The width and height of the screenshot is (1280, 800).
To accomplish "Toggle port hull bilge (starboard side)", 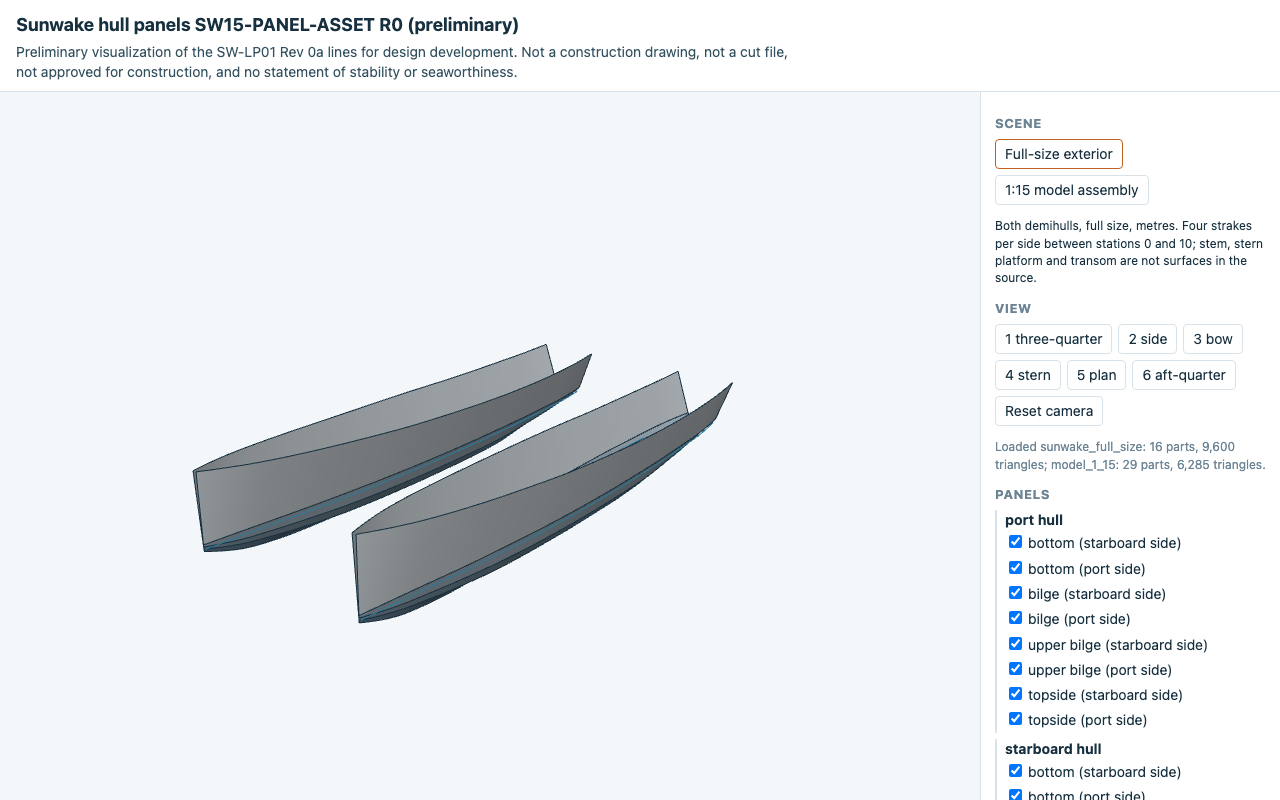I will [1015, 593].
